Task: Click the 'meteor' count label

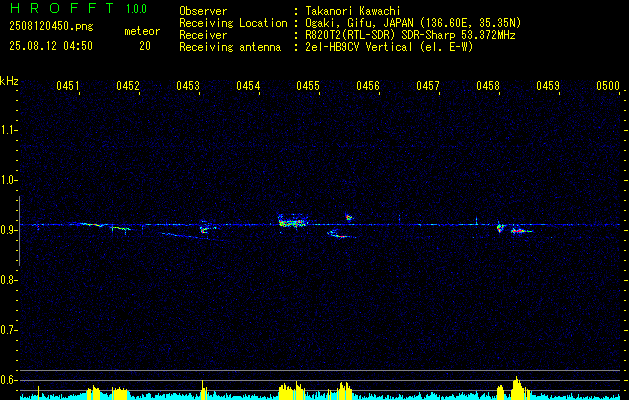Action: point(142,31)
